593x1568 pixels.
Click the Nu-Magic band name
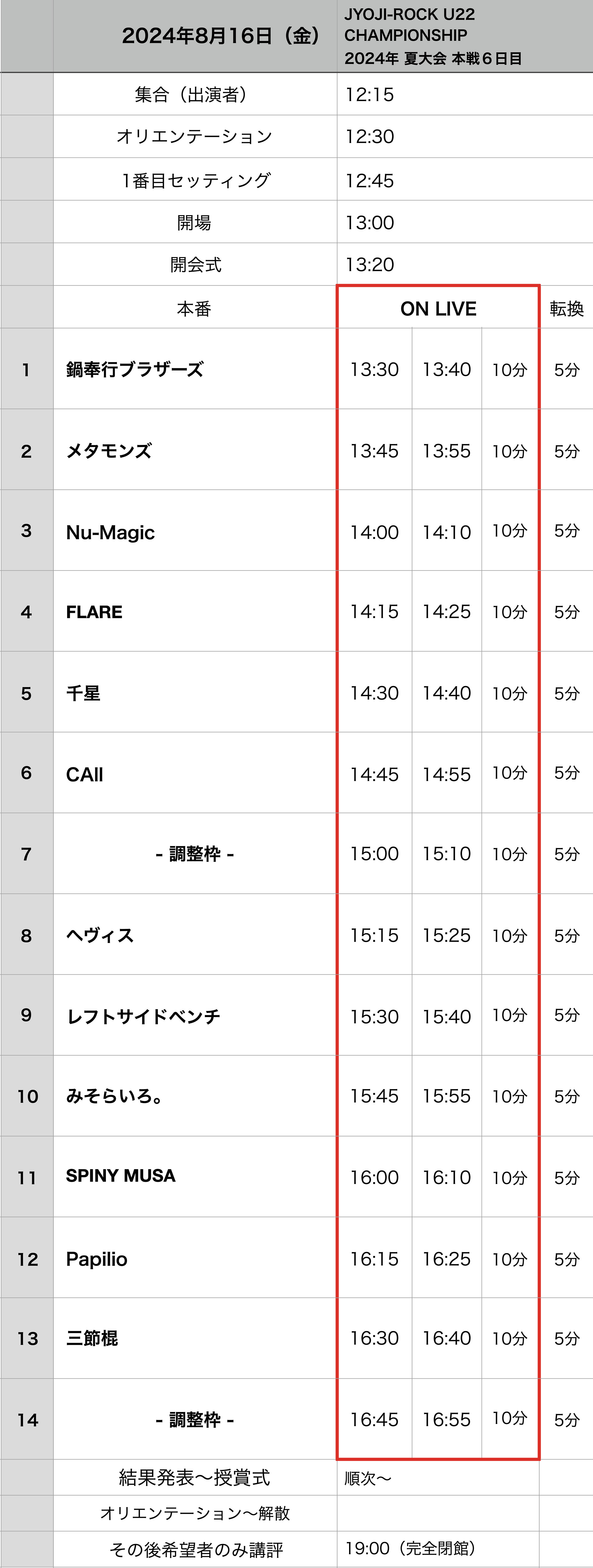(110, 532)
